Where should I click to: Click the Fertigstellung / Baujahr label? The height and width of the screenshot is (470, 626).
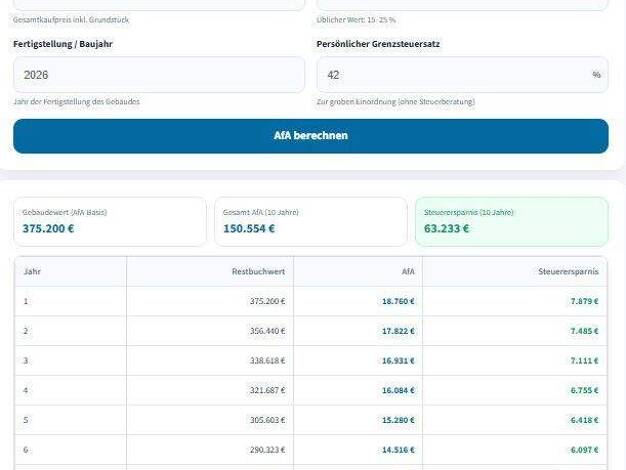pos(63,44)
